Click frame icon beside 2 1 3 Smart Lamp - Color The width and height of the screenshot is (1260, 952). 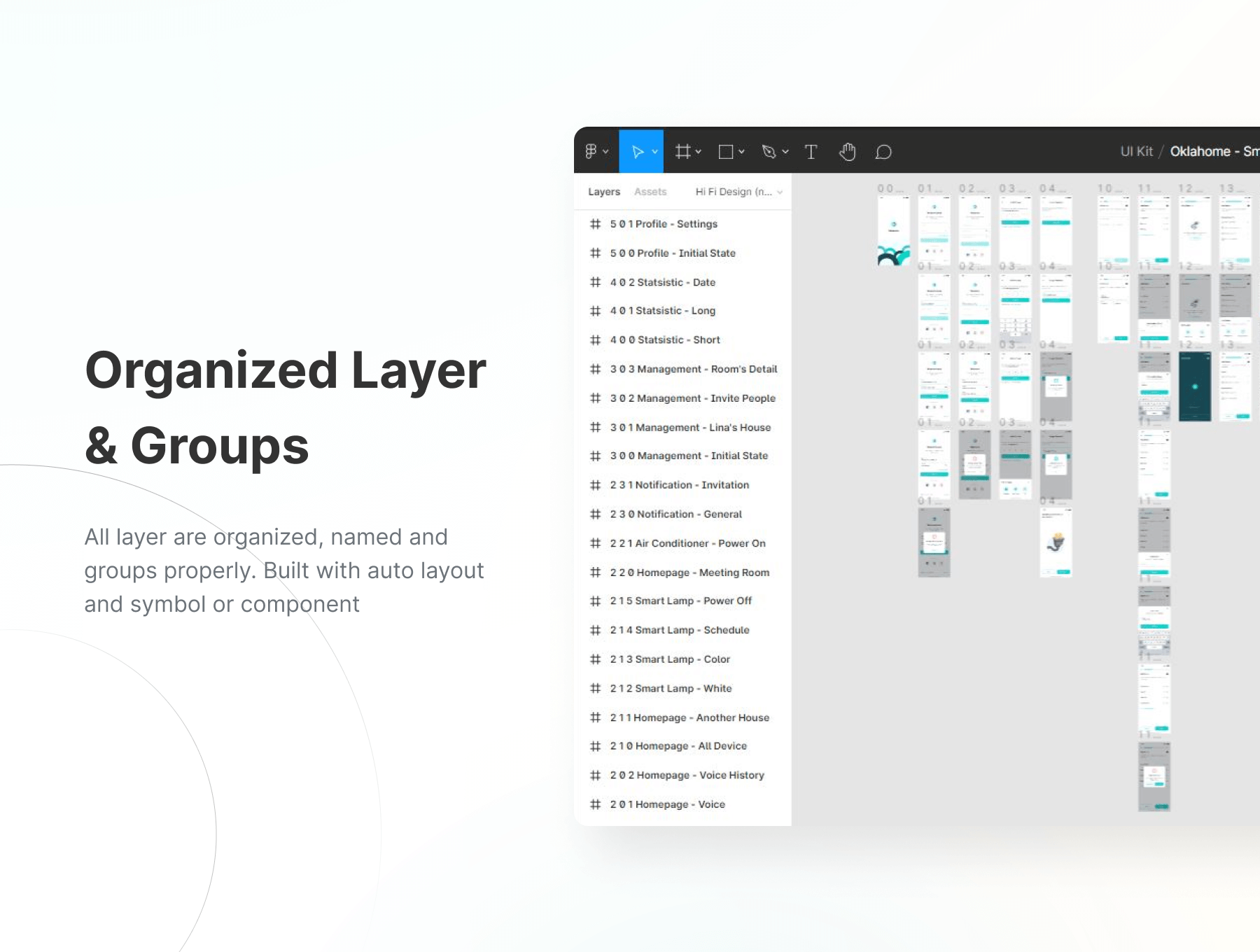pyautogui.click(x=596, y=659)
